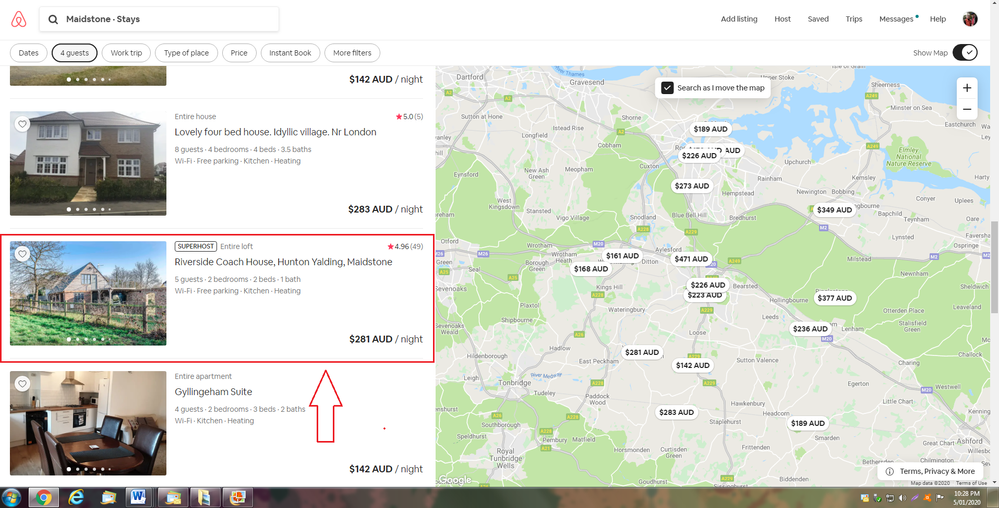The height and width of the screenshot is (508, 999).
Task: Open the Instant Book filter
Action: pos(290,53)
